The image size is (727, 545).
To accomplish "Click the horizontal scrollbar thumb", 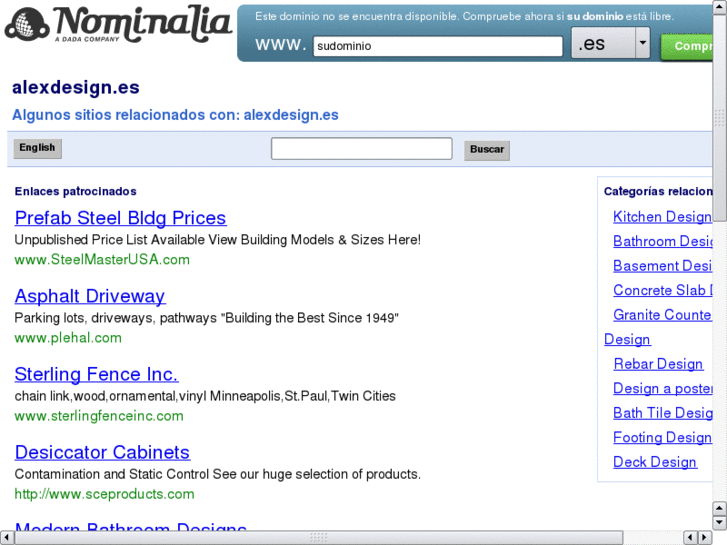I will pyautogui.click(x=319, y=538).
